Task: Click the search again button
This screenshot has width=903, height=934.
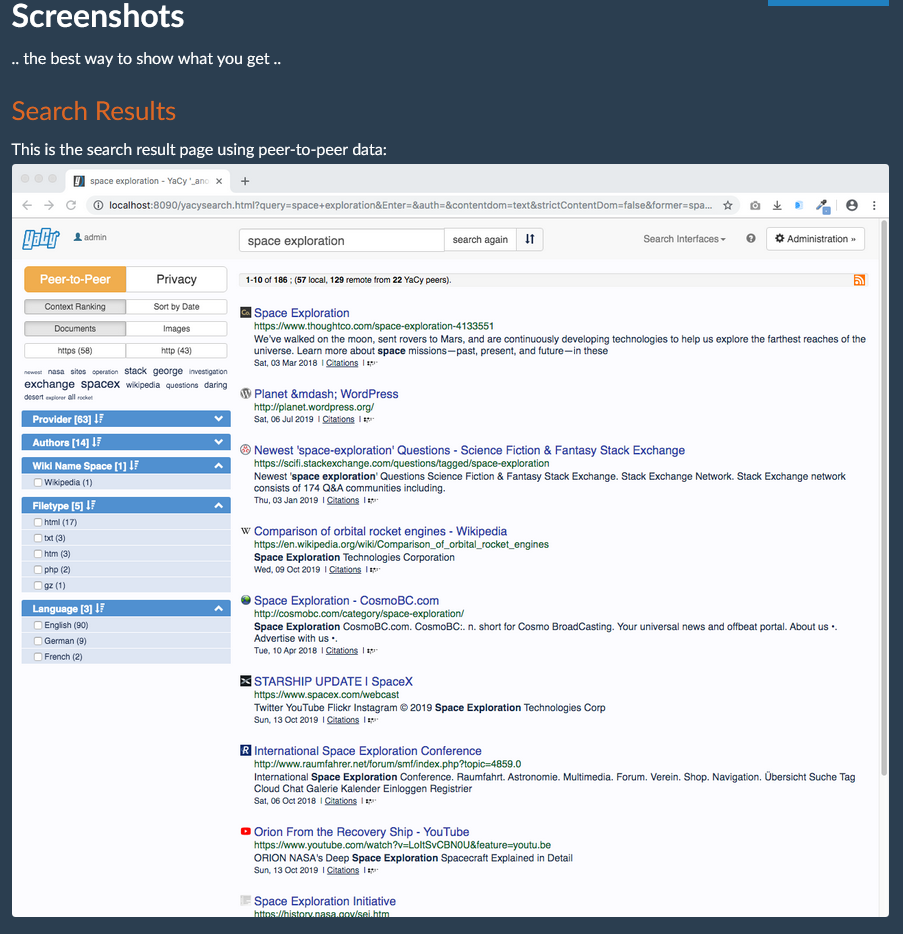Action: (x=480, y=239)
